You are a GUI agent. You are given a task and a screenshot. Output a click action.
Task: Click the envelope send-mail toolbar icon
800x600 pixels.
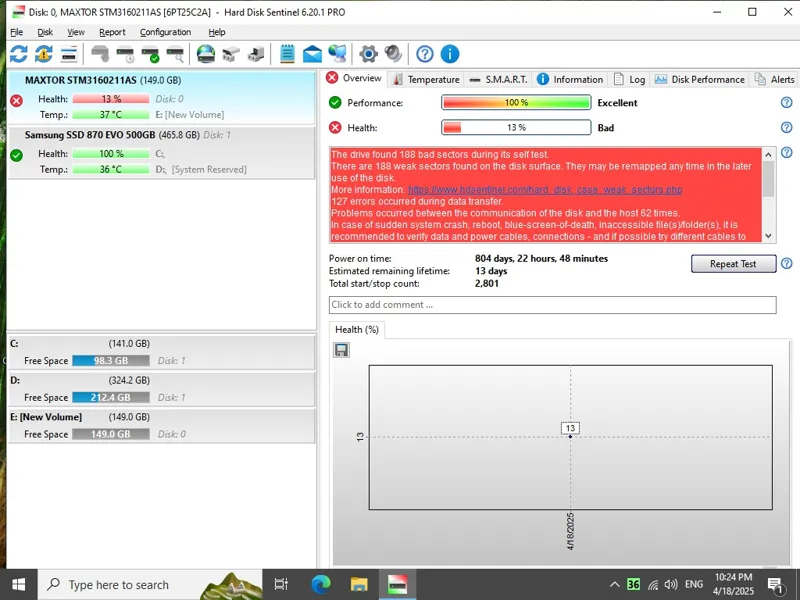(312, 54)
